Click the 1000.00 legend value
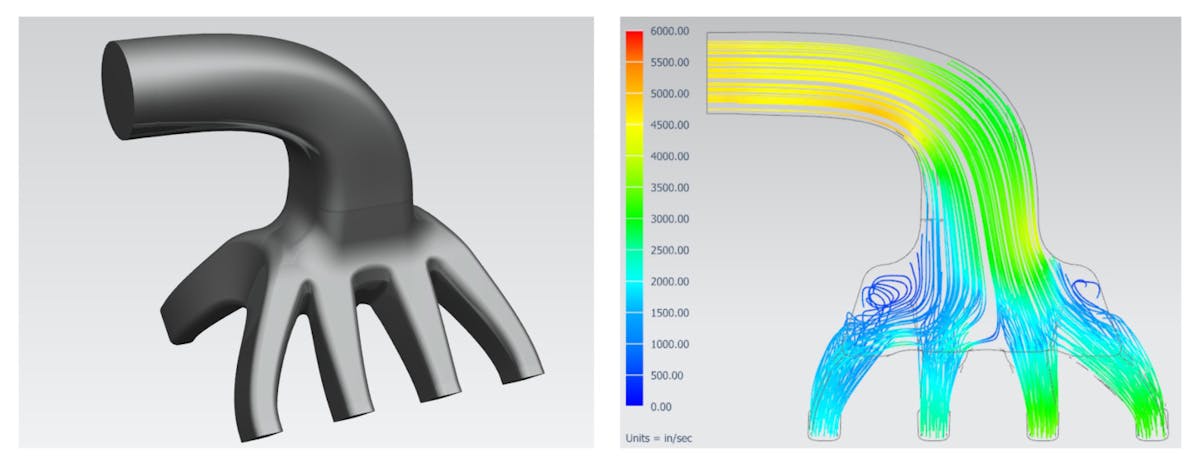Viewport: 1200px width, 471px height. pyautogui.click(x=670, y=345)
